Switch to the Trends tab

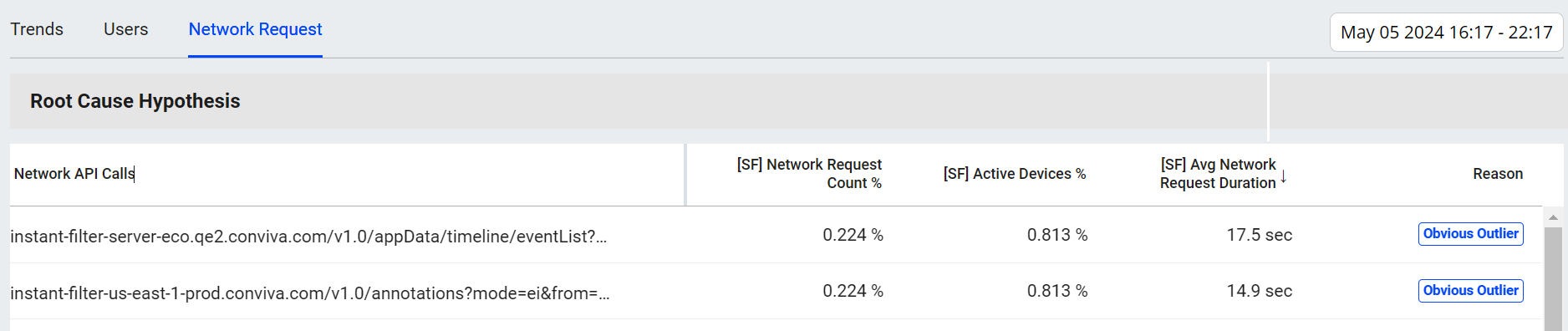click(x=37, y=29)
